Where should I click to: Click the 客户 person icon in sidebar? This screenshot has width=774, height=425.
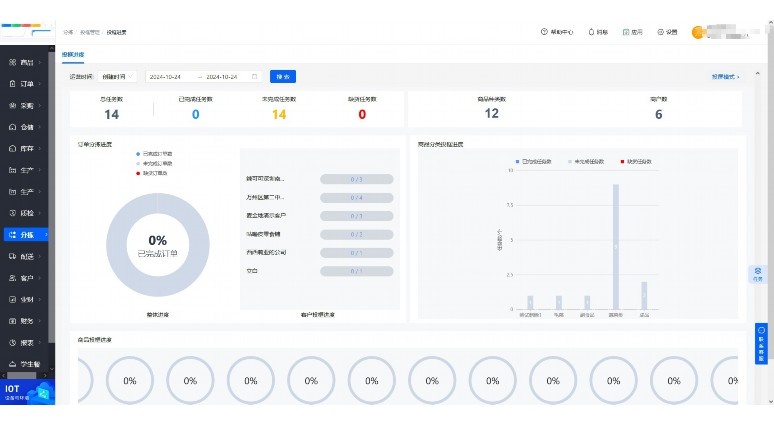(12, 278)
